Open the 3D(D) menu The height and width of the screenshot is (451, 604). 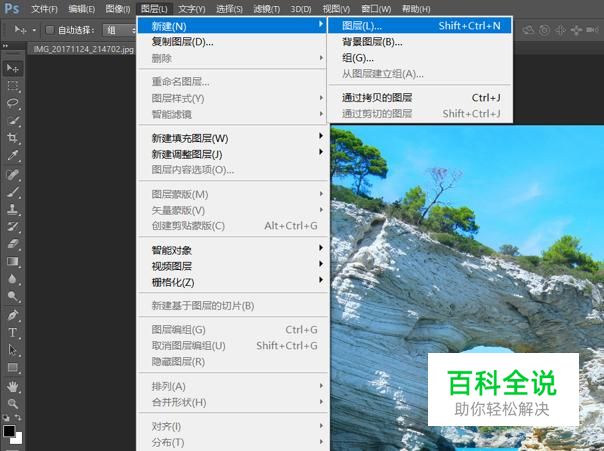301,8
